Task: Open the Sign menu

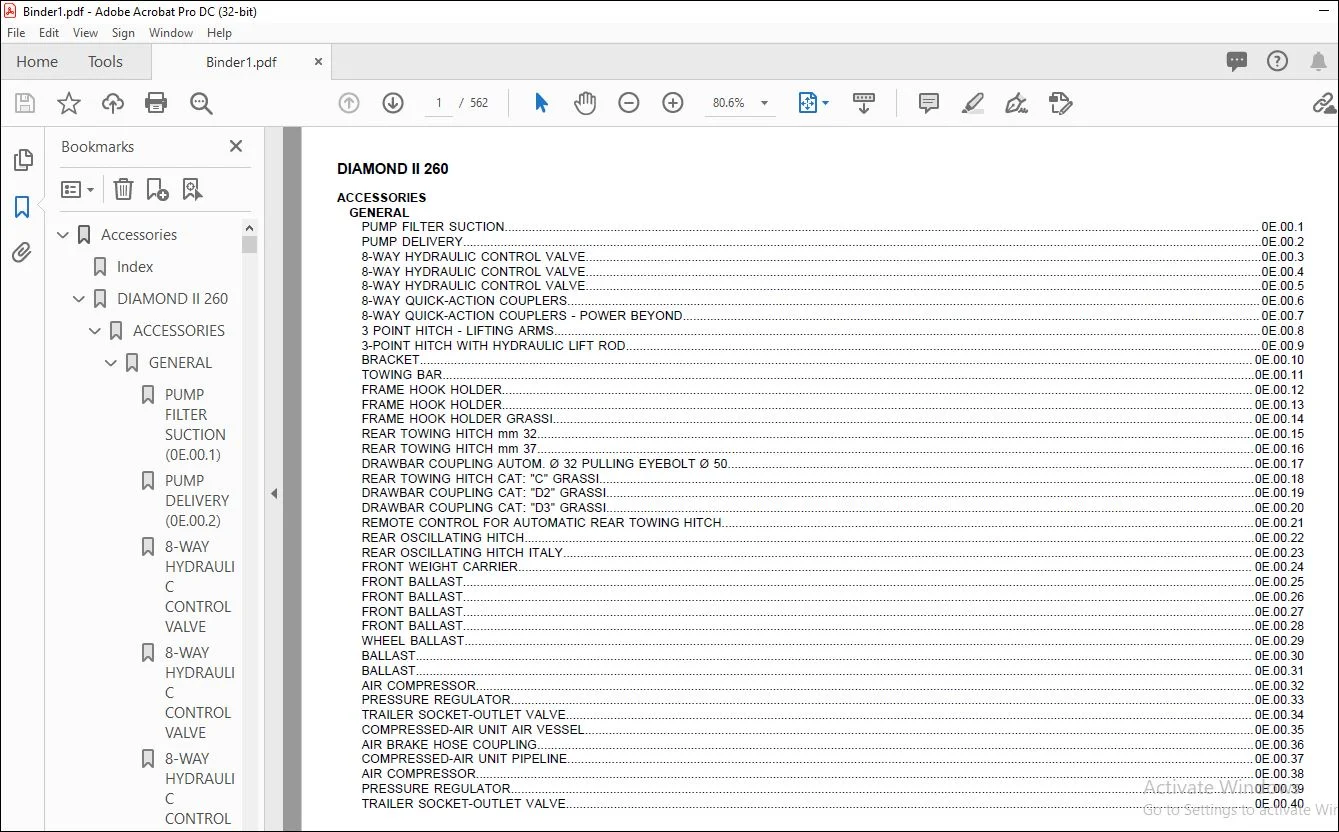Action: coord(123,33)
